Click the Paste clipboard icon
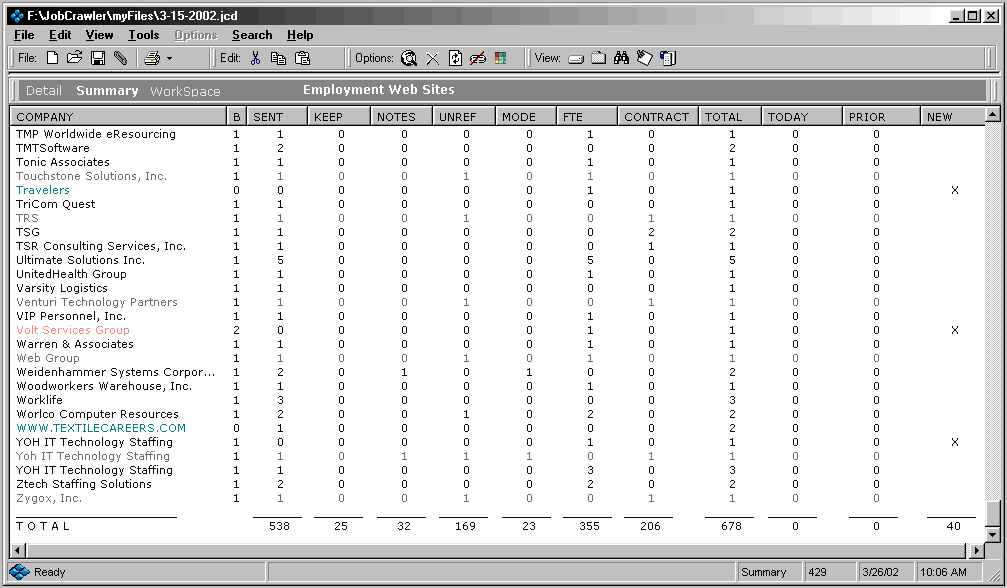This screenshot has height=588, width=1007. click(x=302, y=58)
